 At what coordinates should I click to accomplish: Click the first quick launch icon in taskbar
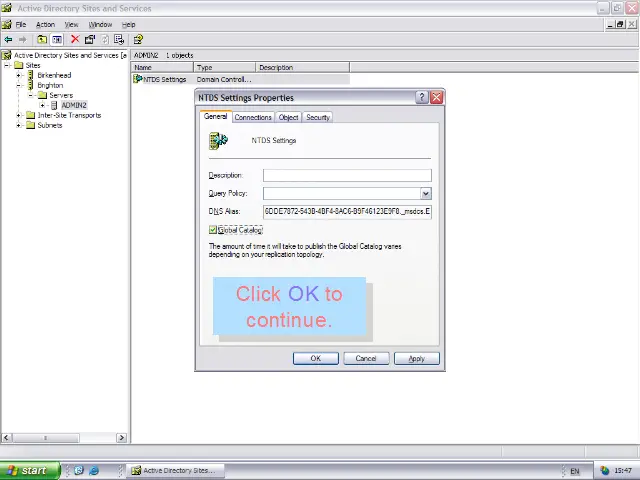pos(79,470)
